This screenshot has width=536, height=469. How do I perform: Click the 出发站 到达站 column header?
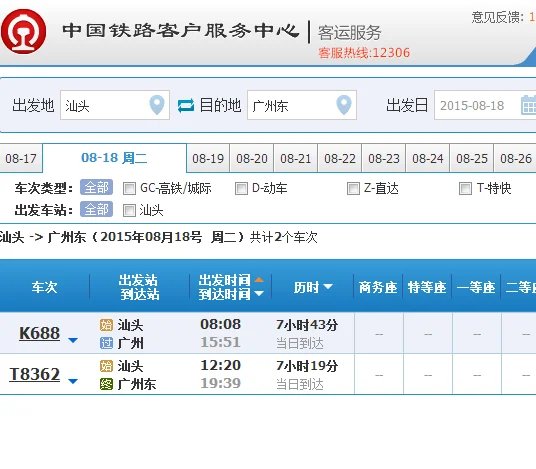(x=139, y=287)
